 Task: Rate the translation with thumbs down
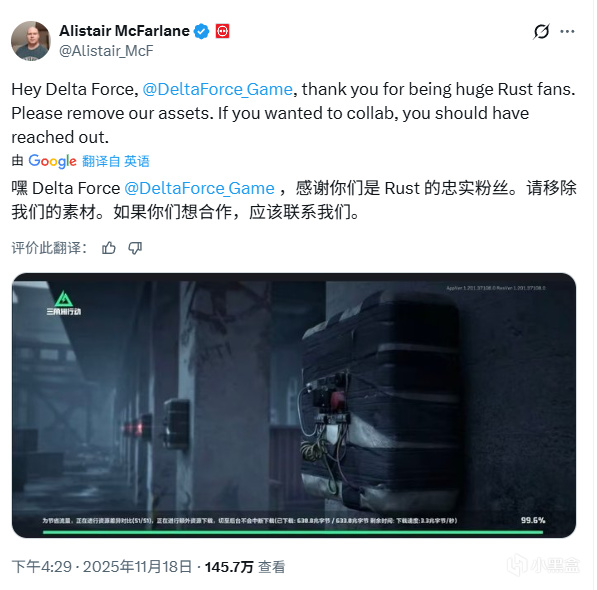coord(135,248)
